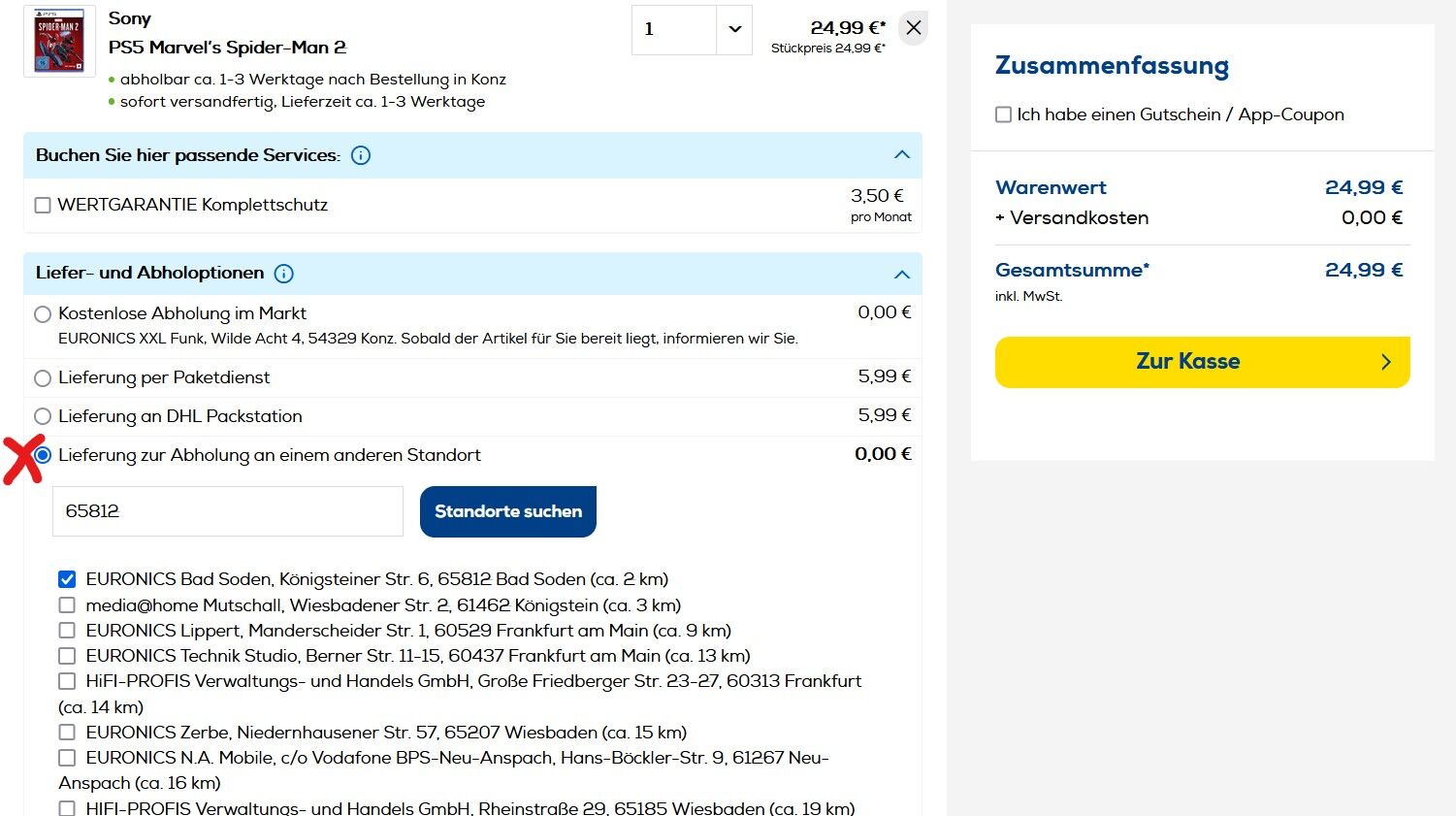The height and width of the screenshot is (816, 1456).
Task: Collapse the Liefer- und Abholoptionen section
Action: coord(902,275)
